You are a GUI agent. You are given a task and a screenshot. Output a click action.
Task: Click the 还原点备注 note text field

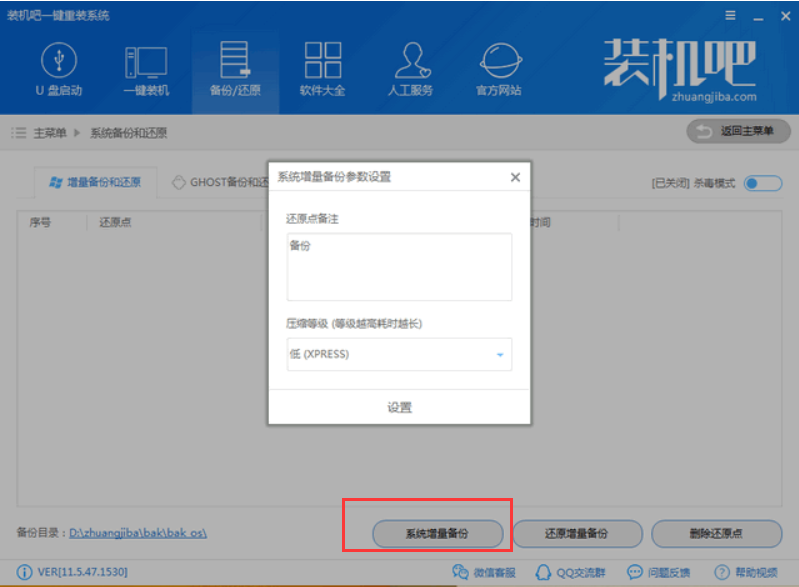click(x=399, y=267)
